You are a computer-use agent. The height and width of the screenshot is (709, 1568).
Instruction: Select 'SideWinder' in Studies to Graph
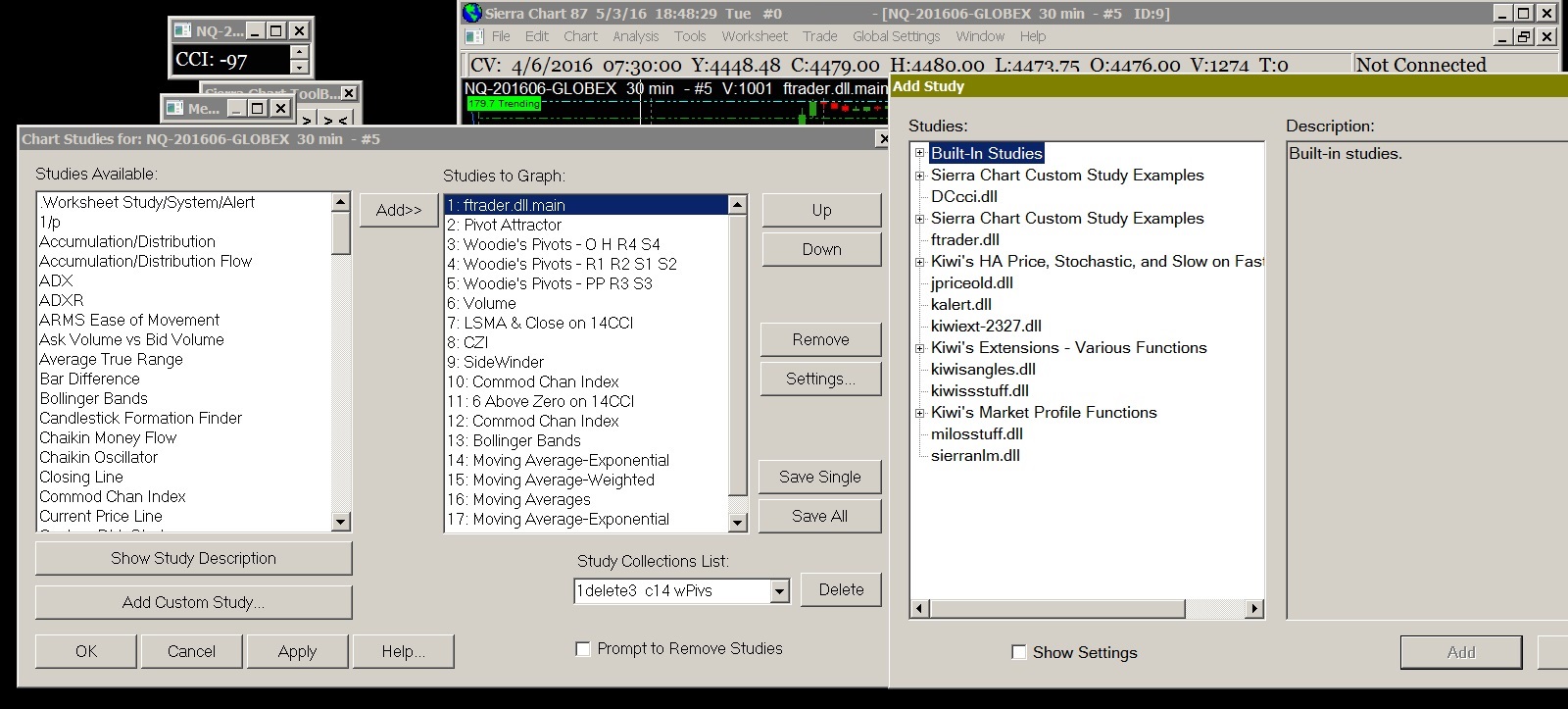tap(586, 362)
